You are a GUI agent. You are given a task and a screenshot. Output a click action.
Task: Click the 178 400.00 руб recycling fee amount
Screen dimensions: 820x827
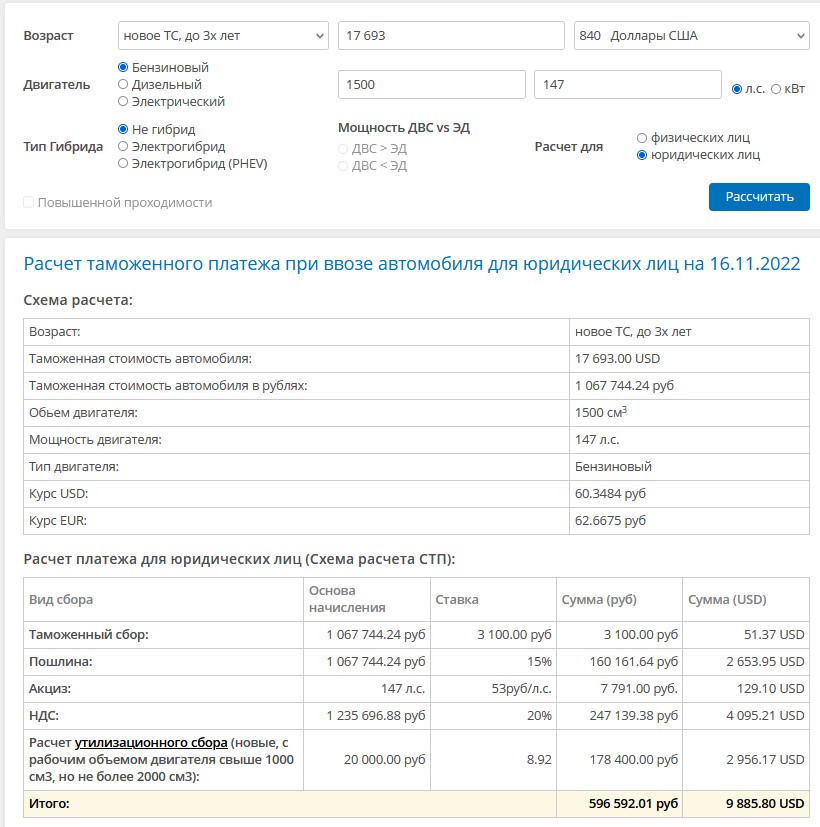[x=633, y=759]
